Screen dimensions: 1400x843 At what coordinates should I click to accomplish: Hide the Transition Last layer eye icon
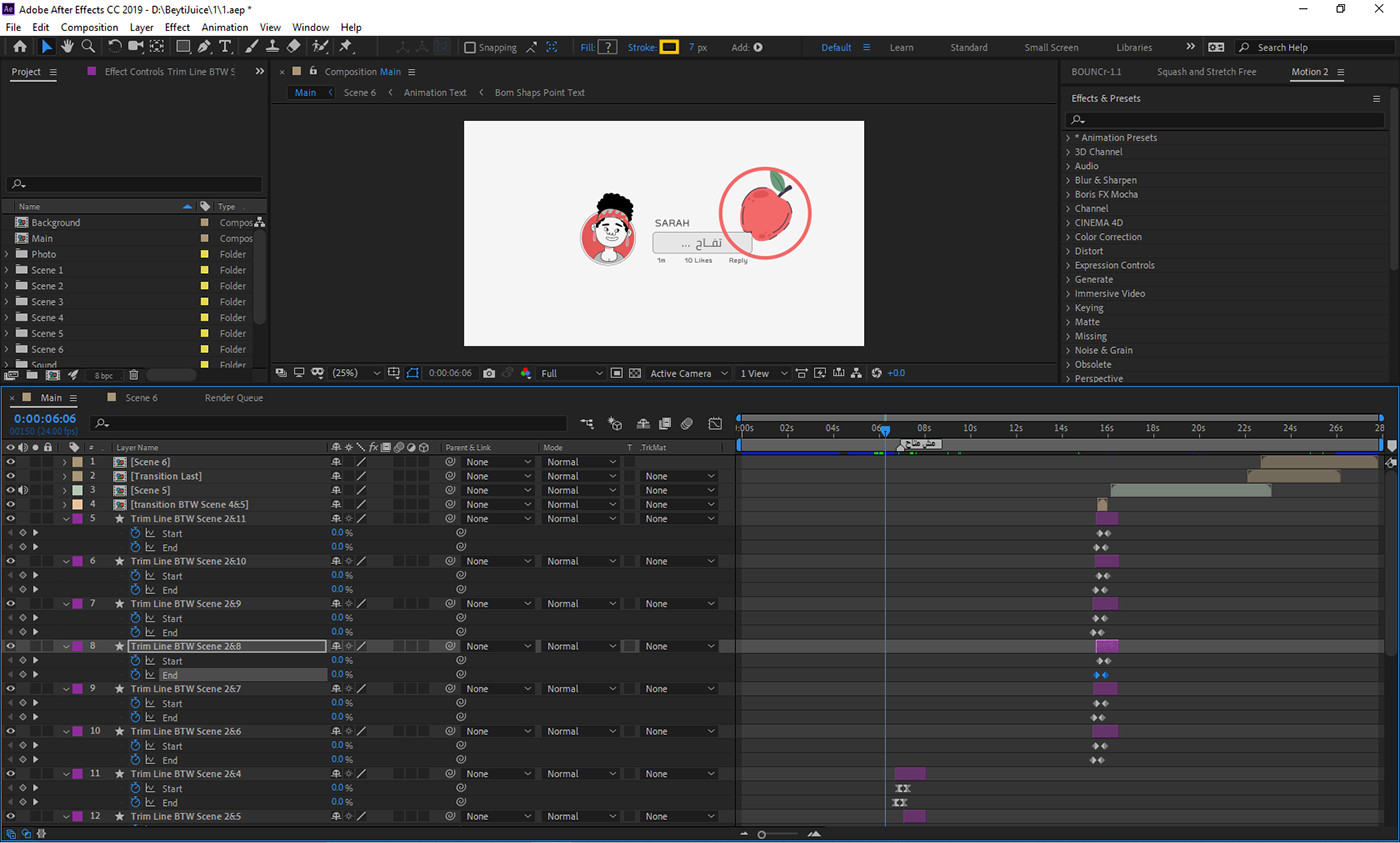pyautogui.click(x=11, y=476)
